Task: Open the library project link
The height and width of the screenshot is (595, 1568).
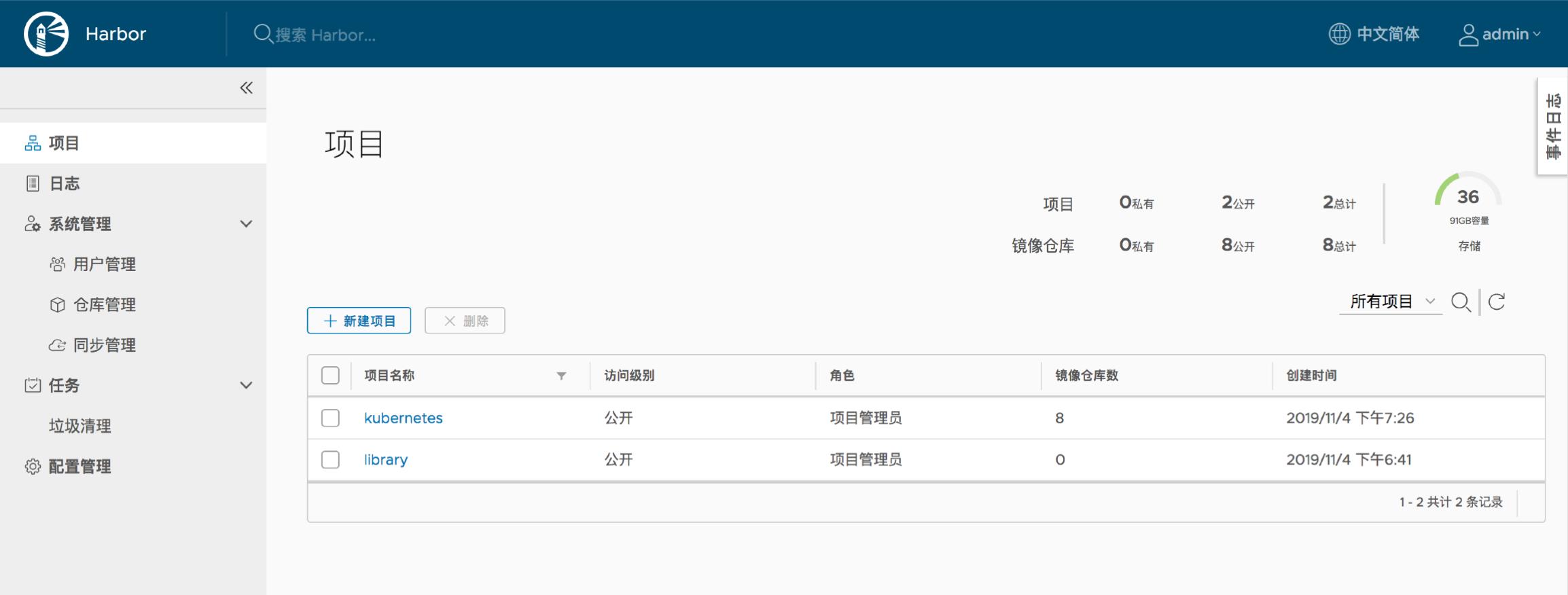Action: (386, 460)
